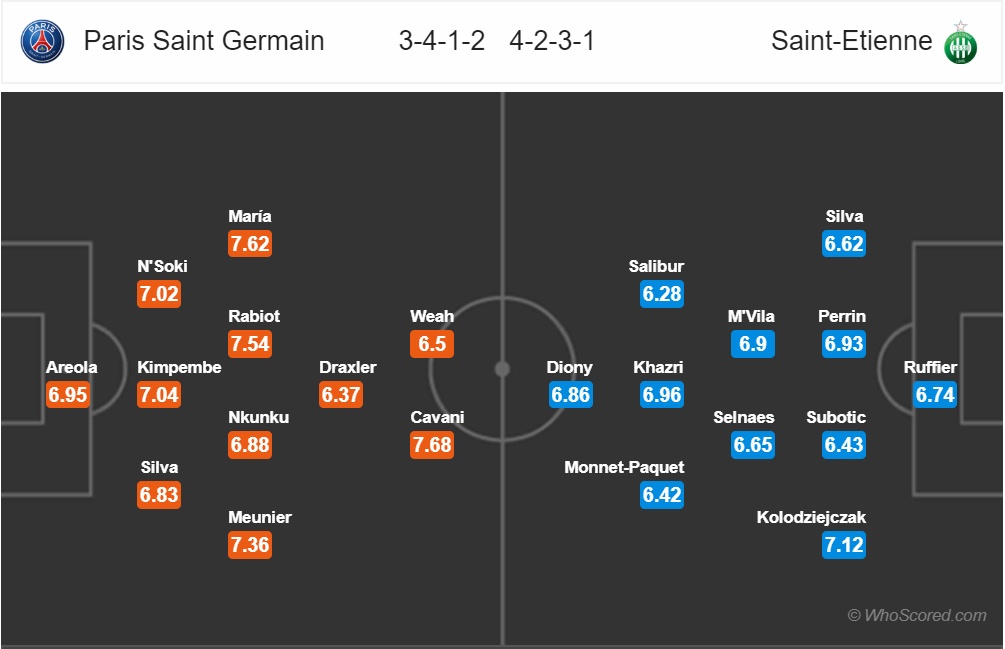
Task: Click the 4-2-3-1 formation label
Action: 552,40
